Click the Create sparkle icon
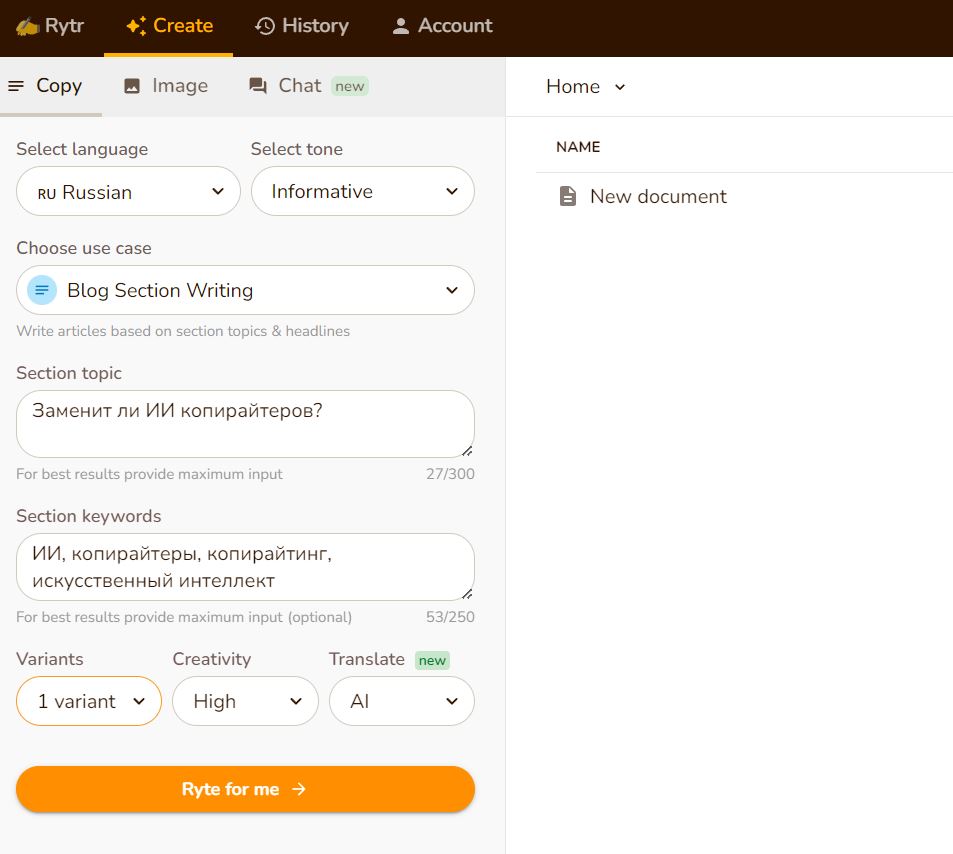 point(136,26)
